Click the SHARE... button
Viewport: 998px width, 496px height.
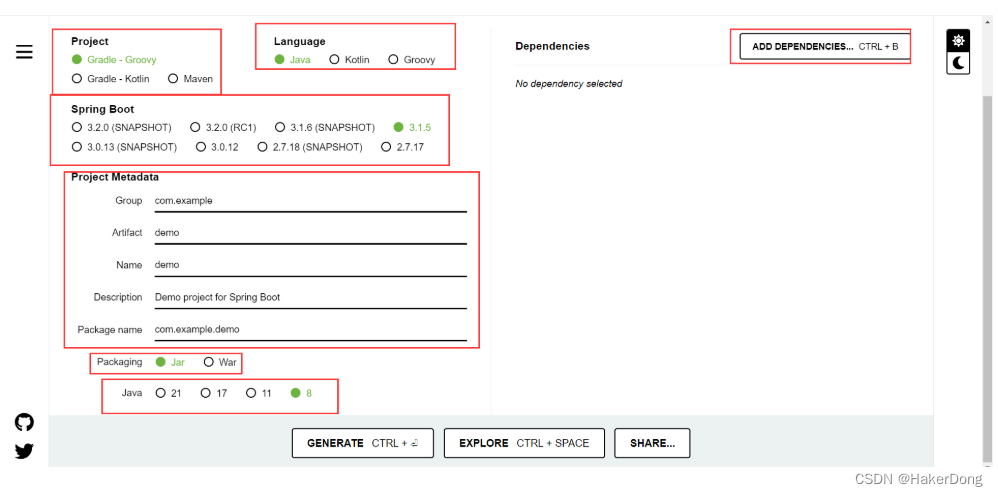click(x=652, y=443)
